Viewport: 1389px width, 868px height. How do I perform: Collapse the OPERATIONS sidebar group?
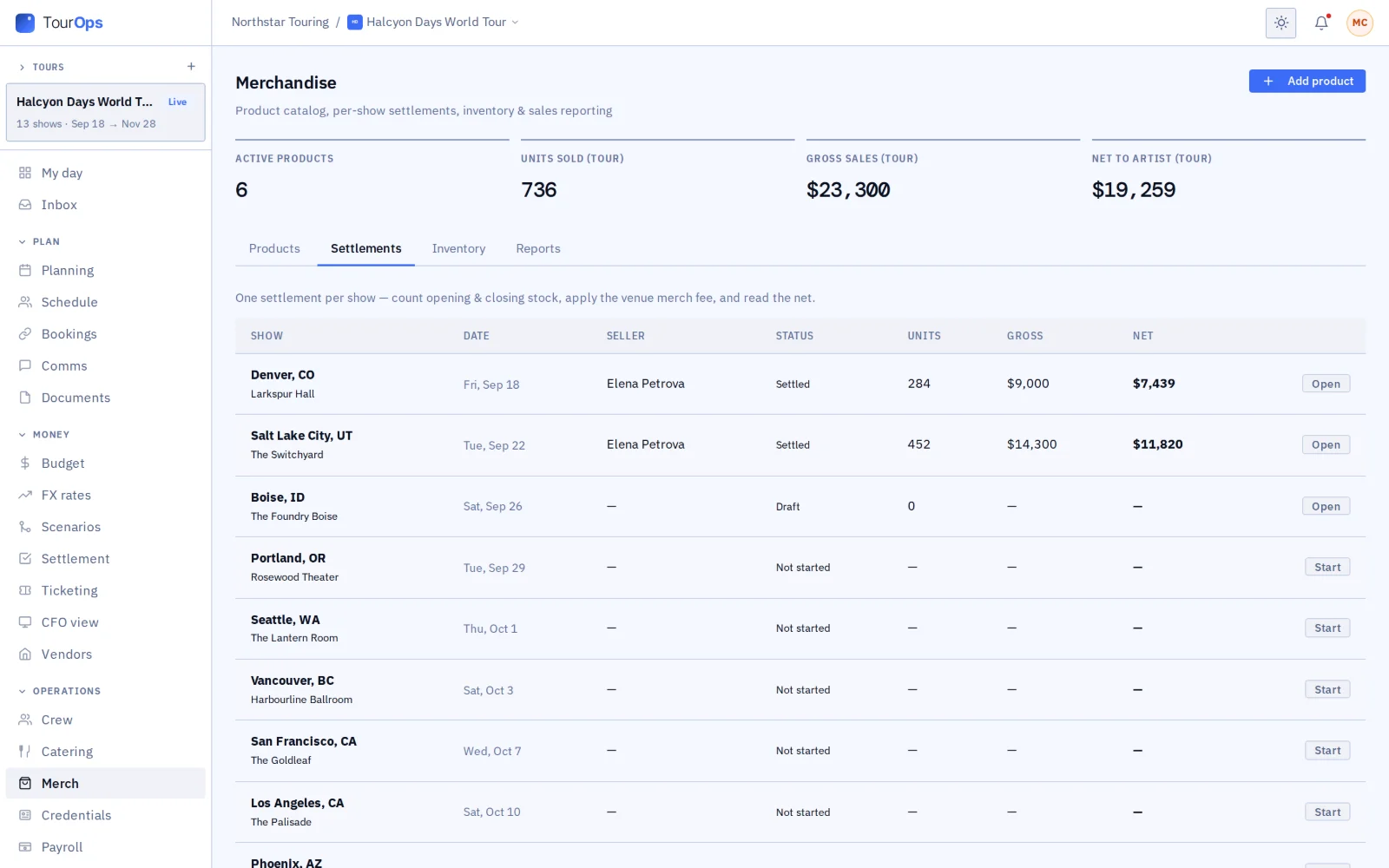[x=22, y=692]
